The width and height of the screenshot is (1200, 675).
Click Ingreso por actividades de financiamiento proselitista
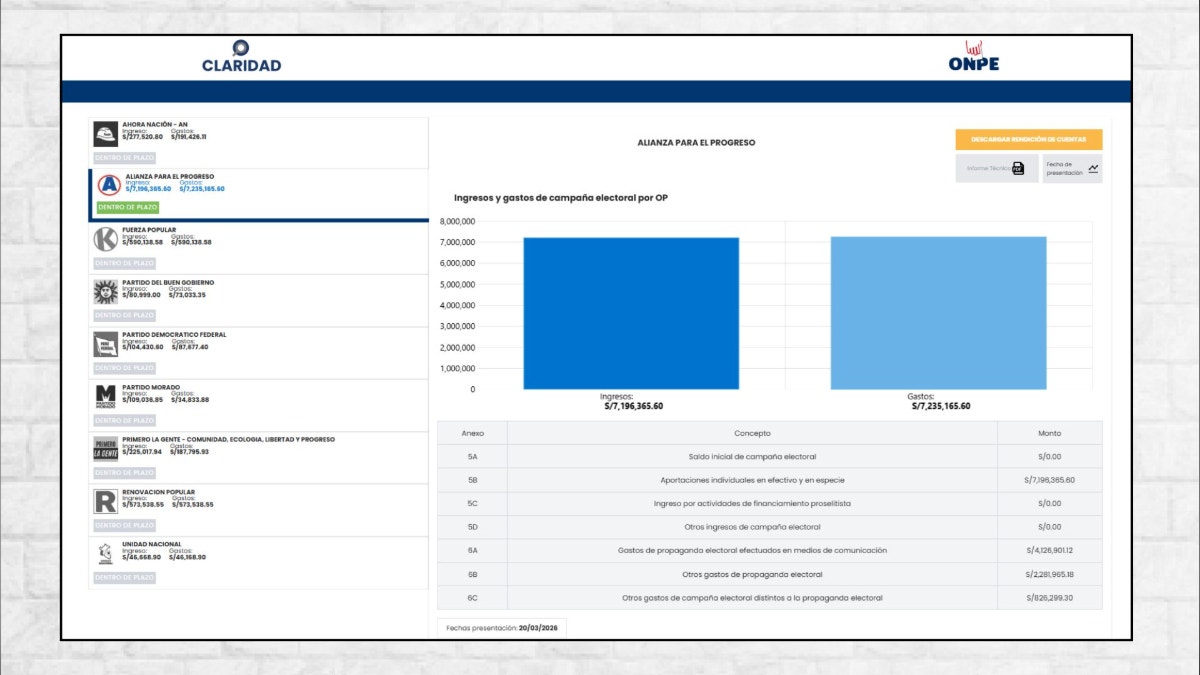[x=752, y=503]
